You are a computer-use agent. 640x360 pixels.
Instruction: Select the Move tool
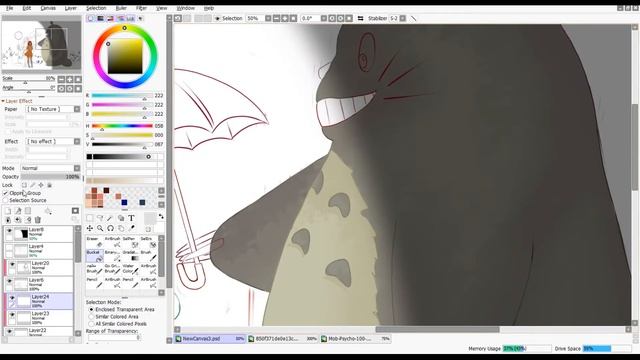pyautogui.click(x=89, y=228)
